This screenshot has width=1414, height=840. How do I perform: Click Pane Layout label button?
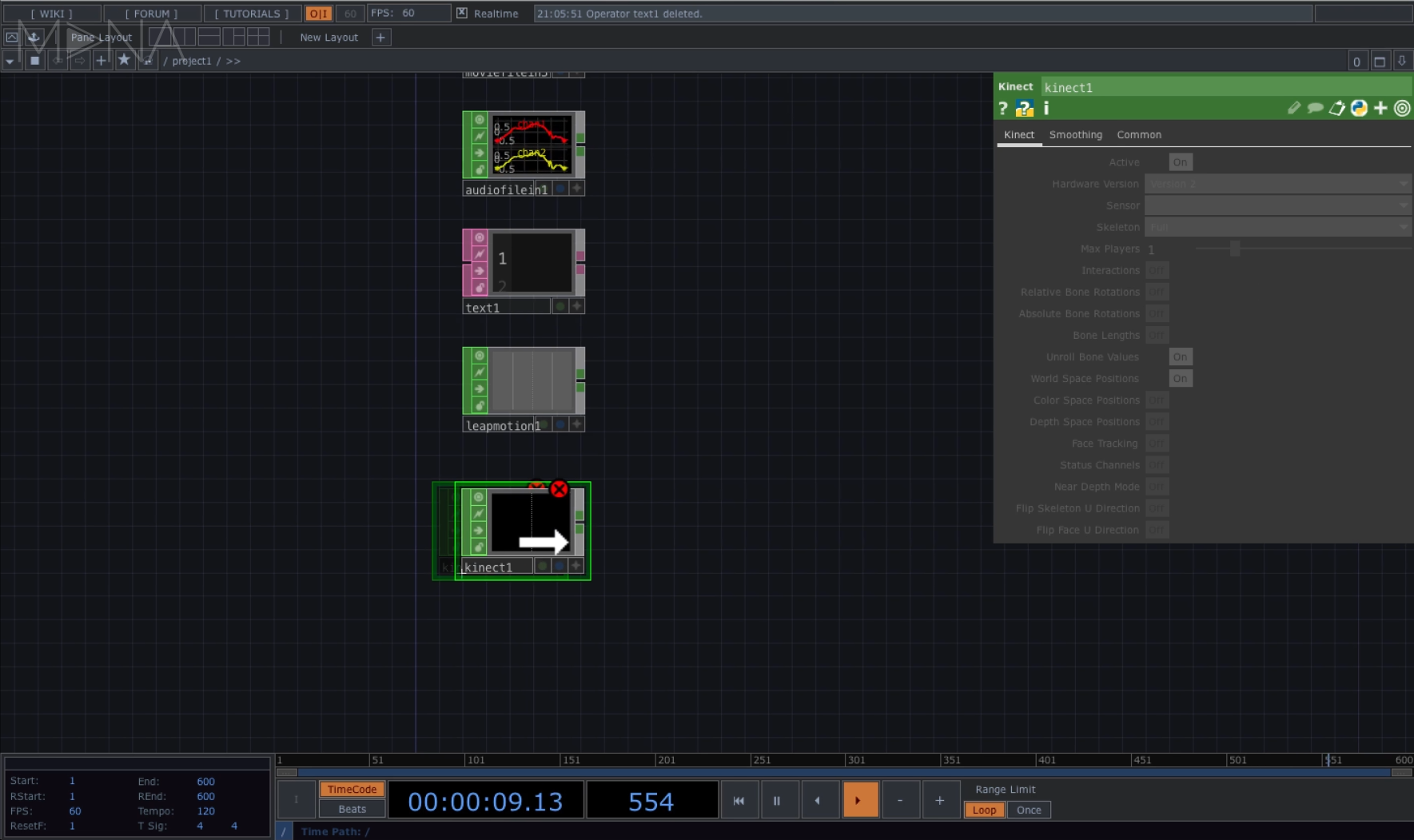click(x=101, y=38)
